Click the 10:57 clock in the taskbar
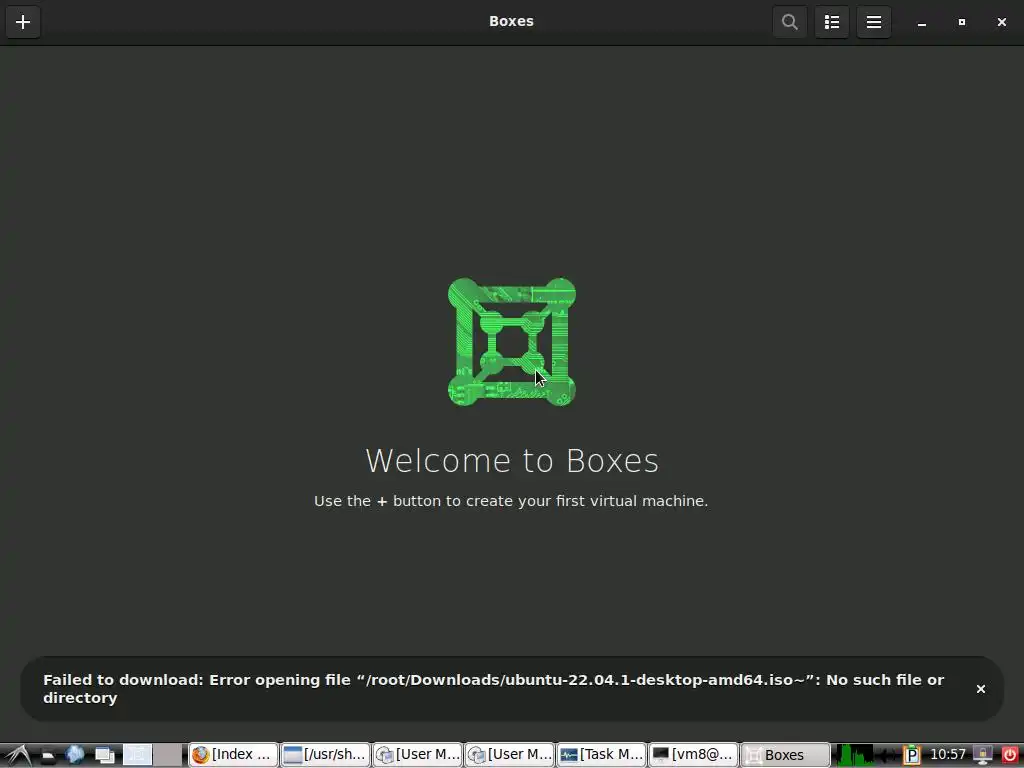Viewport: 1024px width, 768px height. (x=948, y=755)
